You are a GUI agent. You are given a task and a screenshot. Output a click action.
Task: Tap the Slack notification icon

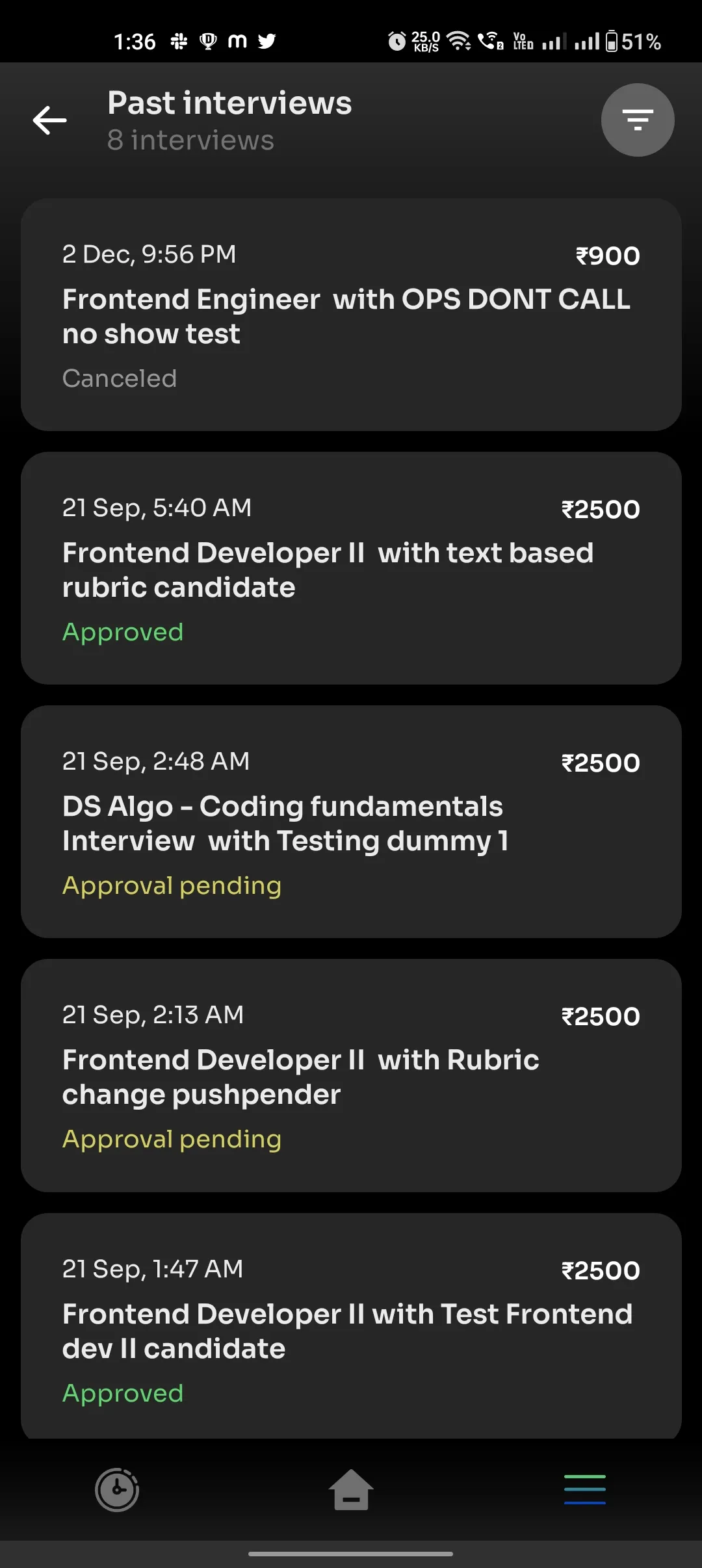coord(179,42)
